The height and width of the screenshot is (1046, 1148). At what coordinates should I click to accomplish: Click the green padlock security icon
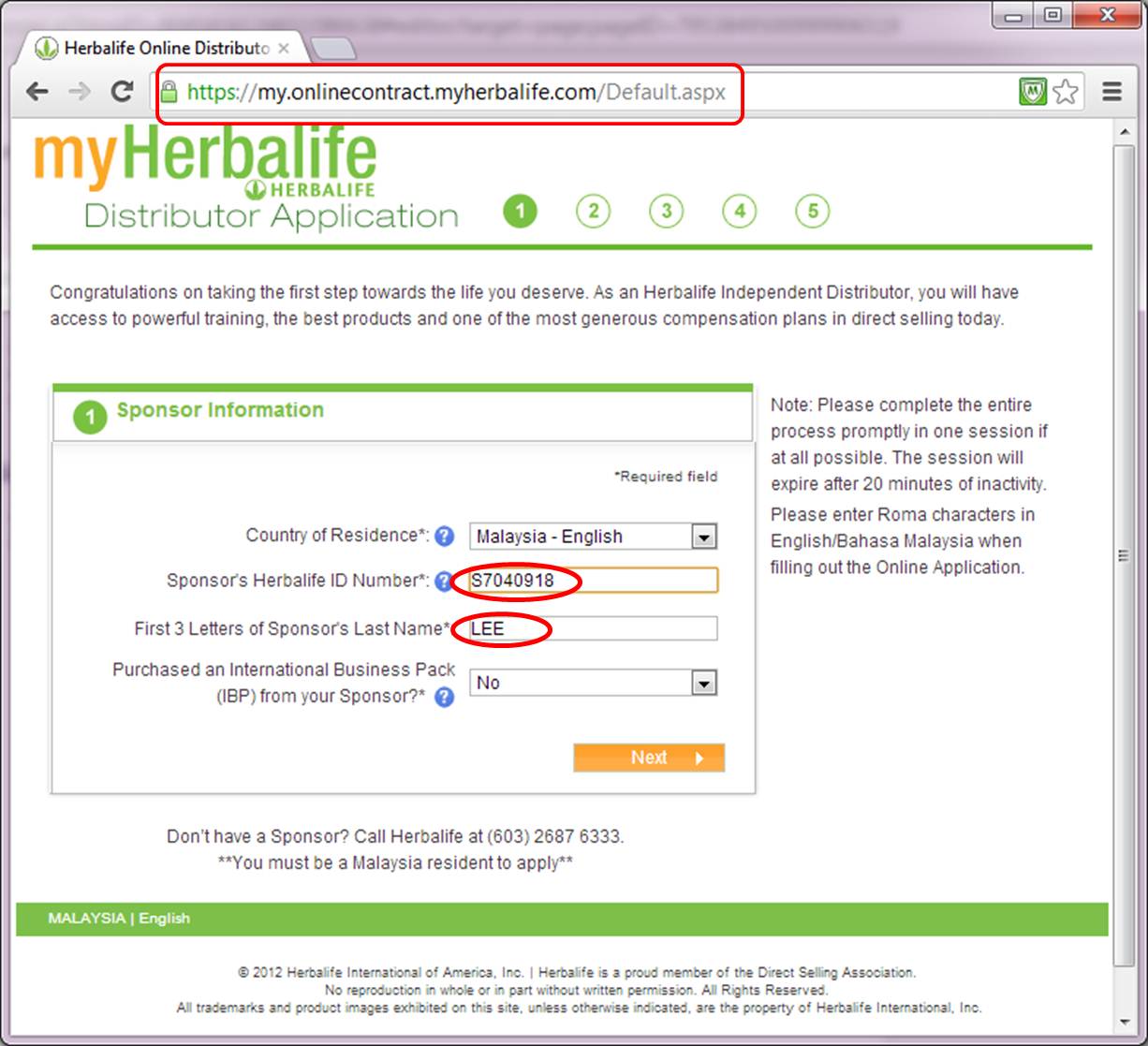pos(169,92)
